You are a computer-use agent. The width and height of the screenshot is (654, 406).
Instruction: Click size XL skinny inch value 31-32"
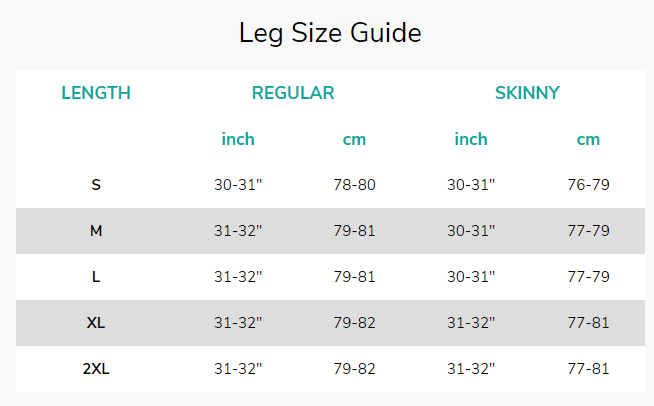(x=471, y=323)
